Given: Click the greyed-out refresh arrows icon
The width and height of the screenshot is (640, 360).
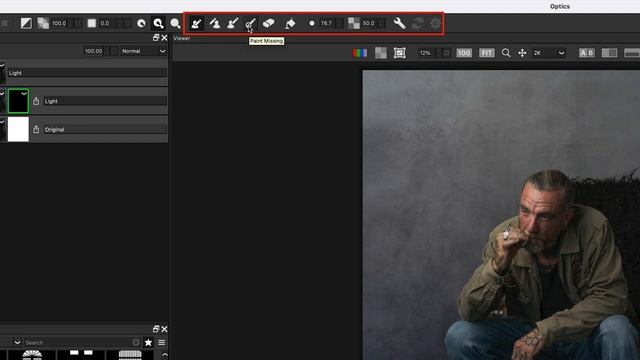Looking at the screenshot, I should [417, 23].
